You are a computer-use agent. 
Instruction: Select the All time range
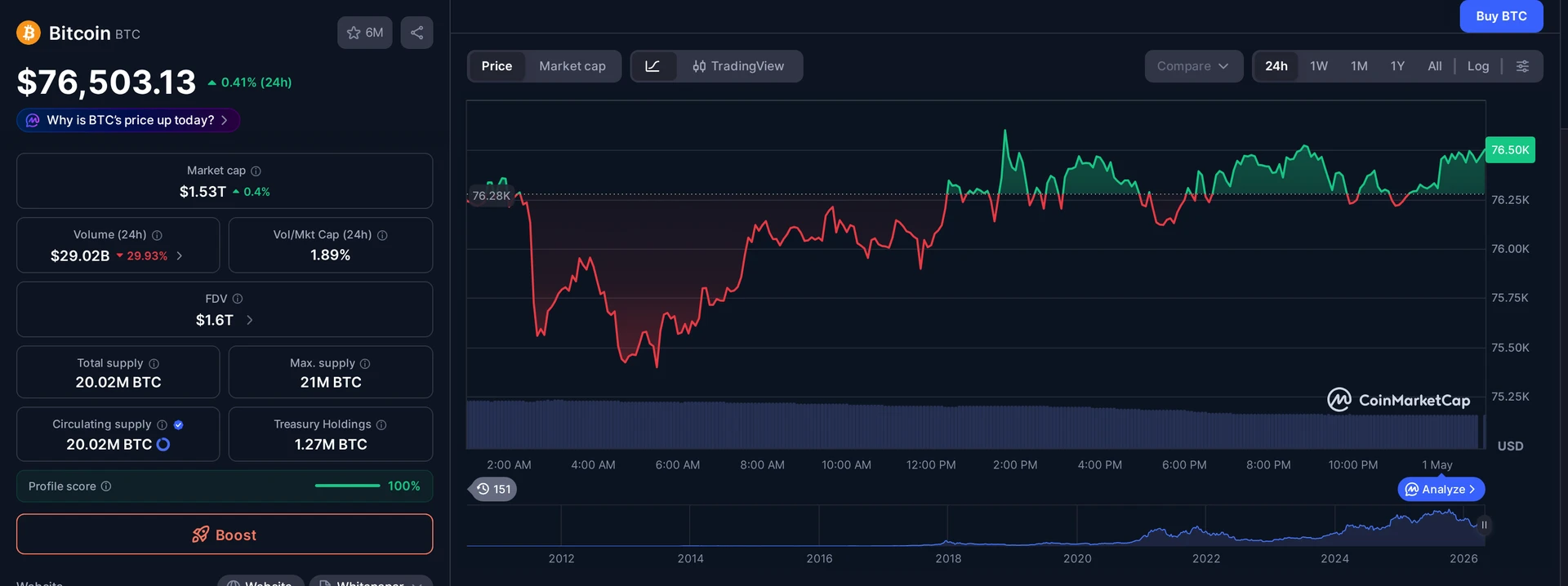[x=1435, y=66]
